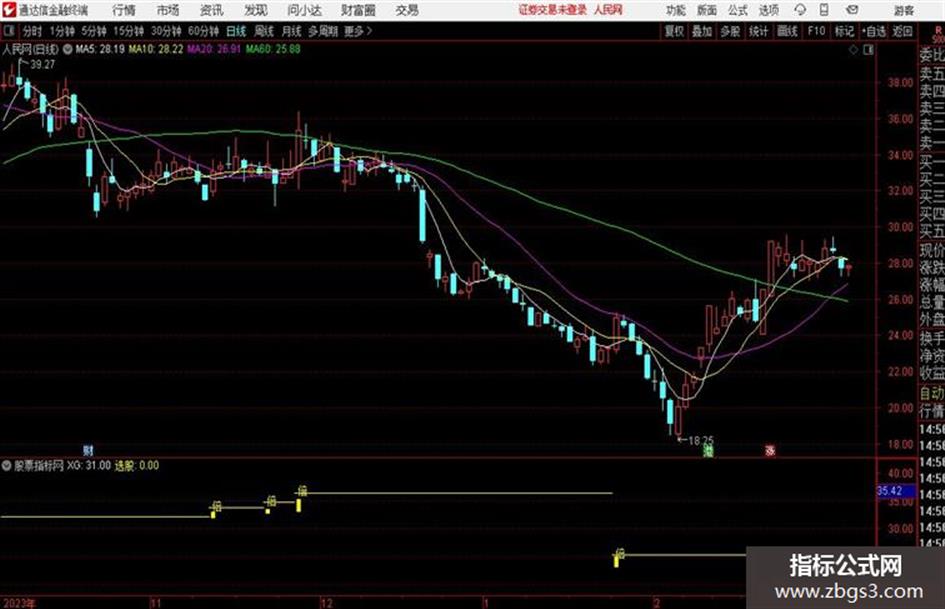945x609 pixels.
Task: Click the mobile phone icon in title bar
Action: (824, 10)
